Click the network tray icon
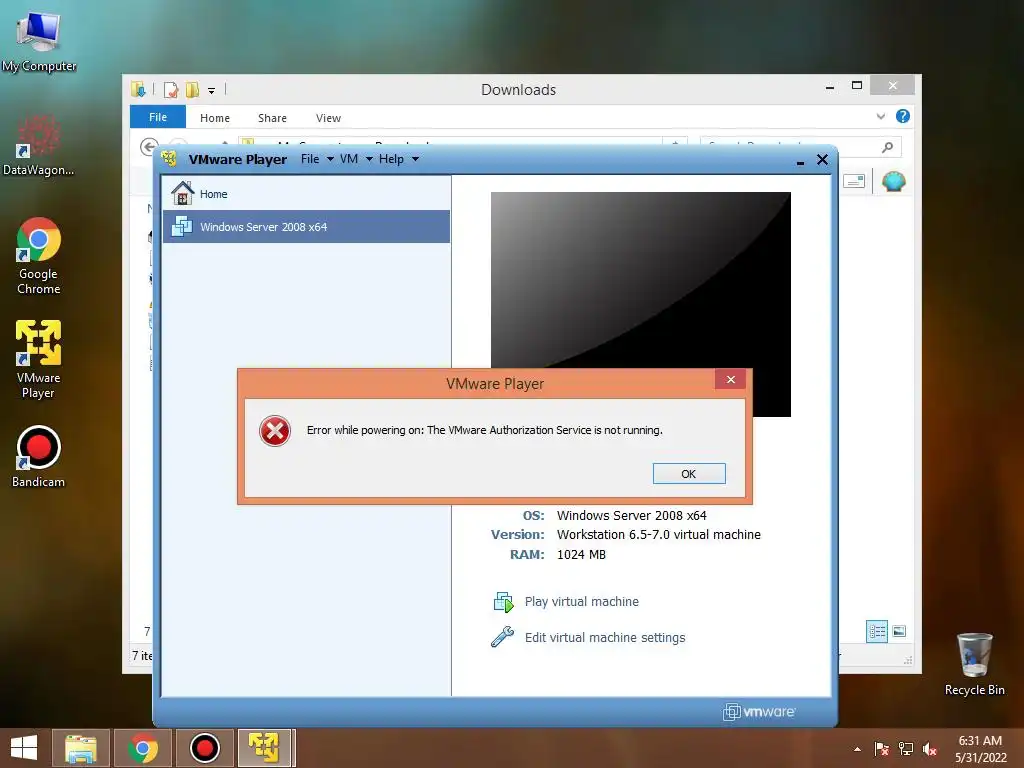 click(x=906, y=749)
